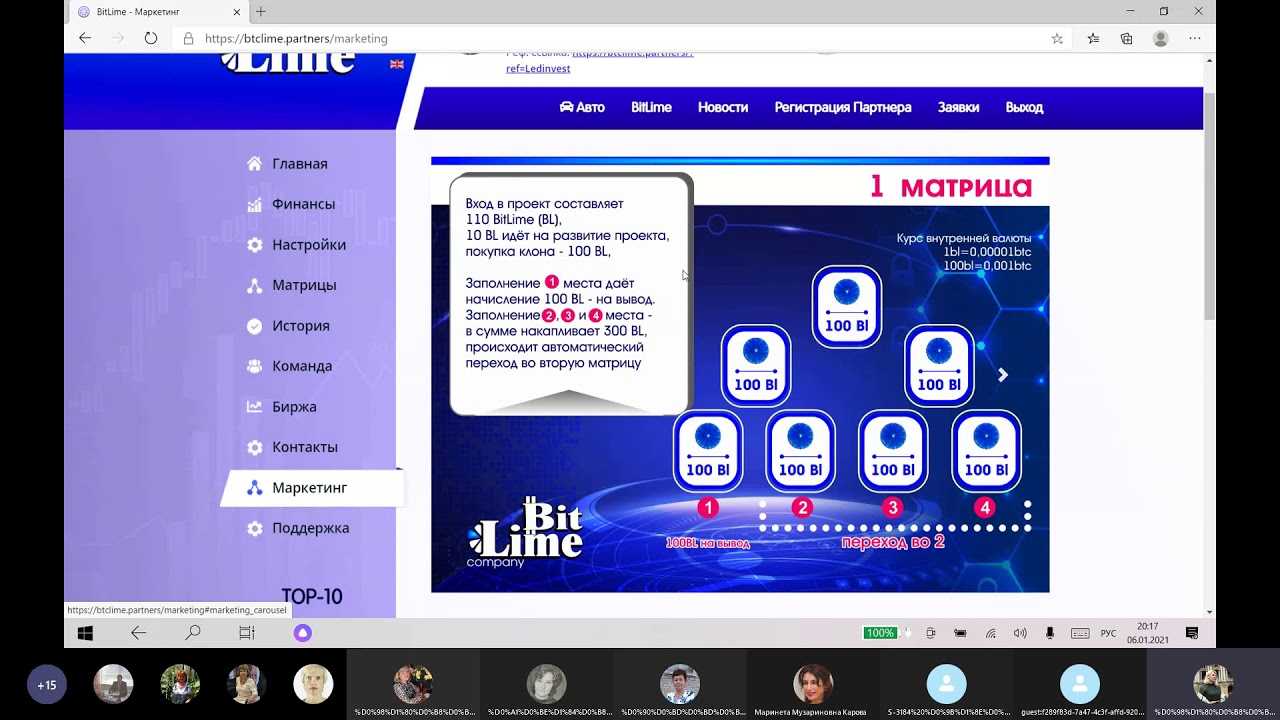
Task: Show the +15 more participants
Action: pyautogui.click(x=47, y=685)
